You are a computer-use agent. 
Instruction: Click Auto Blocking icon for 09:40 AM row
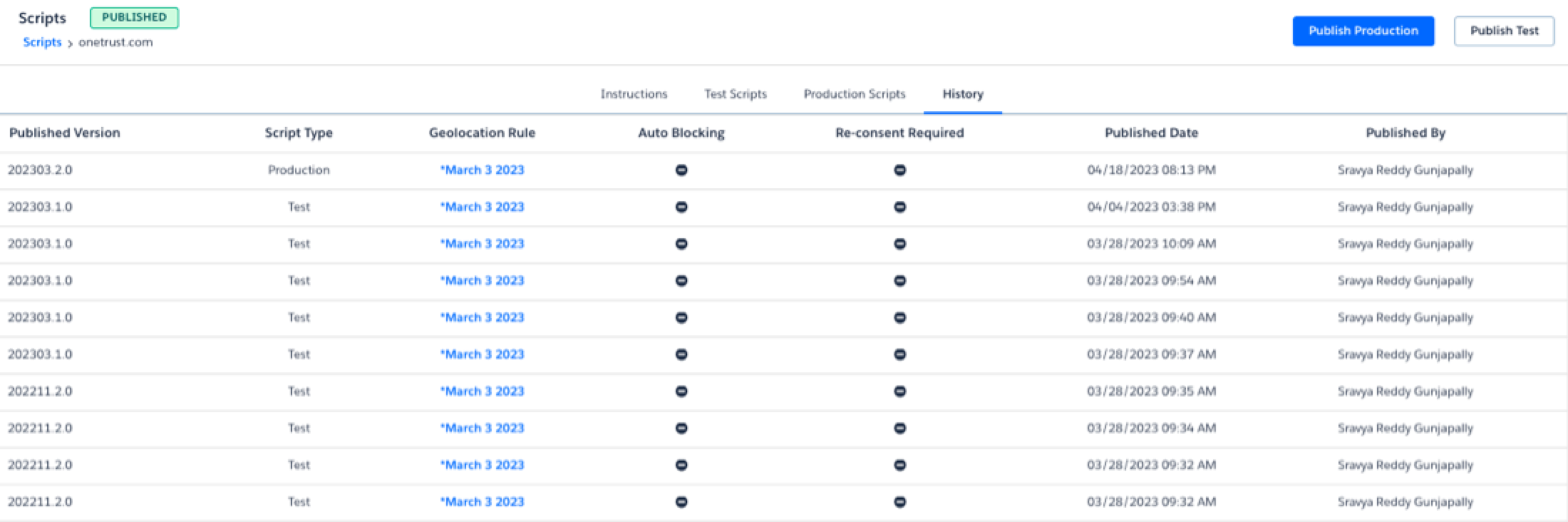(x=681, y=318)
